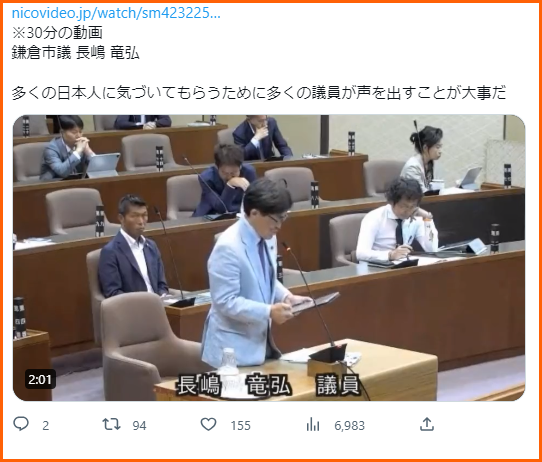Click the reply speech bubble icon

pyautogui.click(x=21, y=424)
